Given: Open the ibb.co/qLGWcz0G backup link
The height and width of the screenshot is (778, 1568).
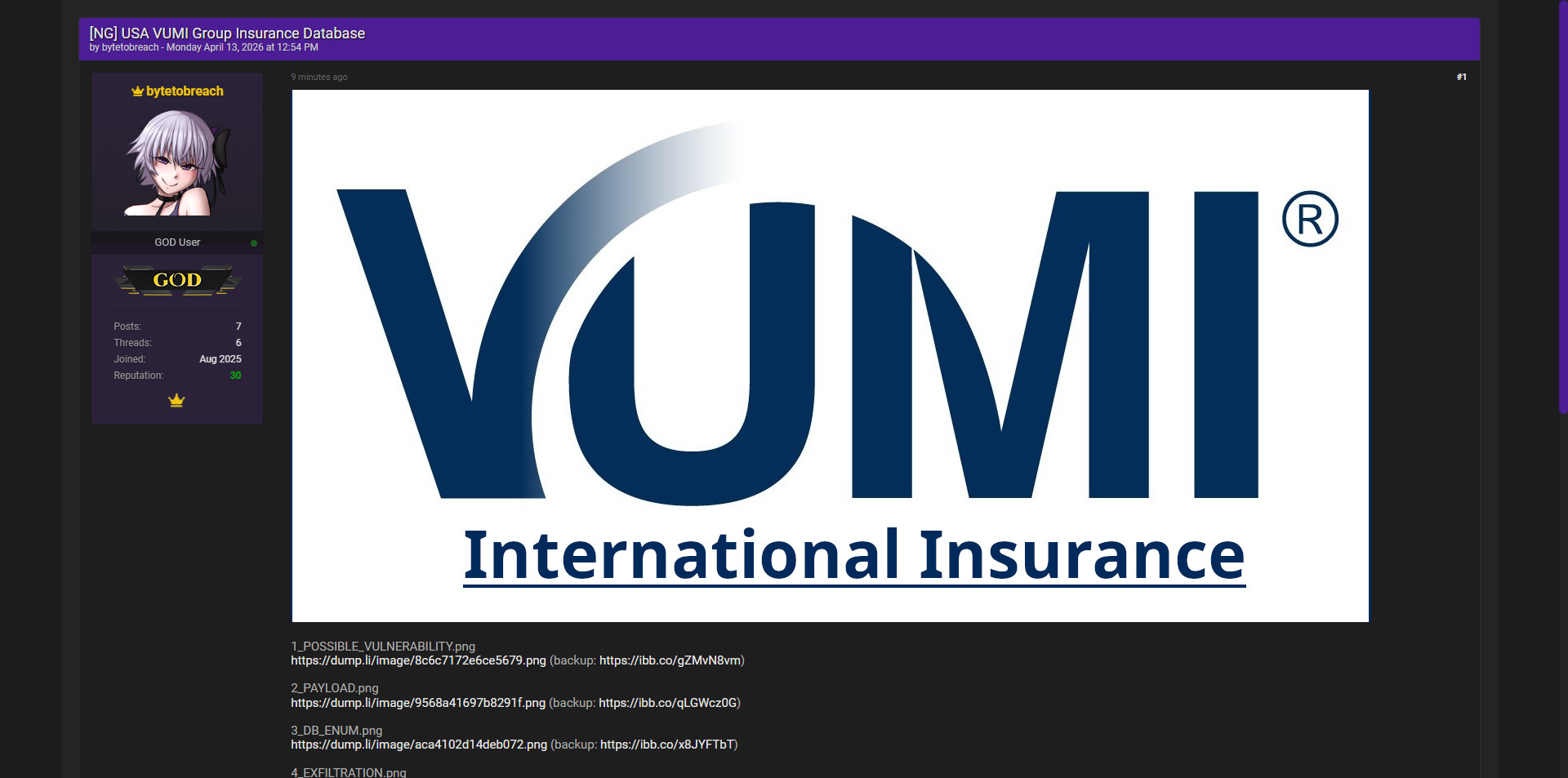Looking at the screenshot, I should pos(668,703).
